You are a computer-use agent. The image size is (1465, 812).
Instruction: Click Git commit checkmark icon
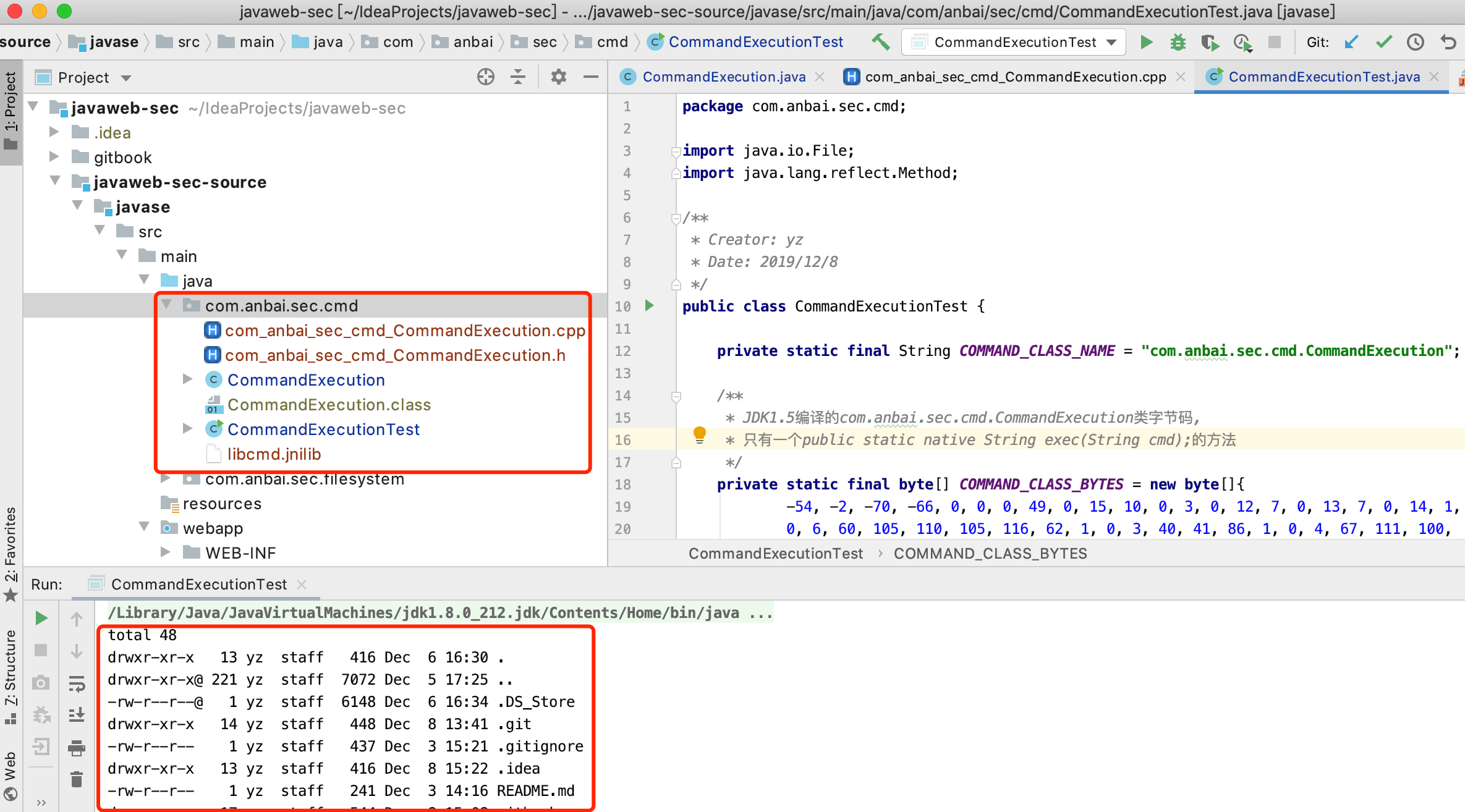(x=1383, y=42)
